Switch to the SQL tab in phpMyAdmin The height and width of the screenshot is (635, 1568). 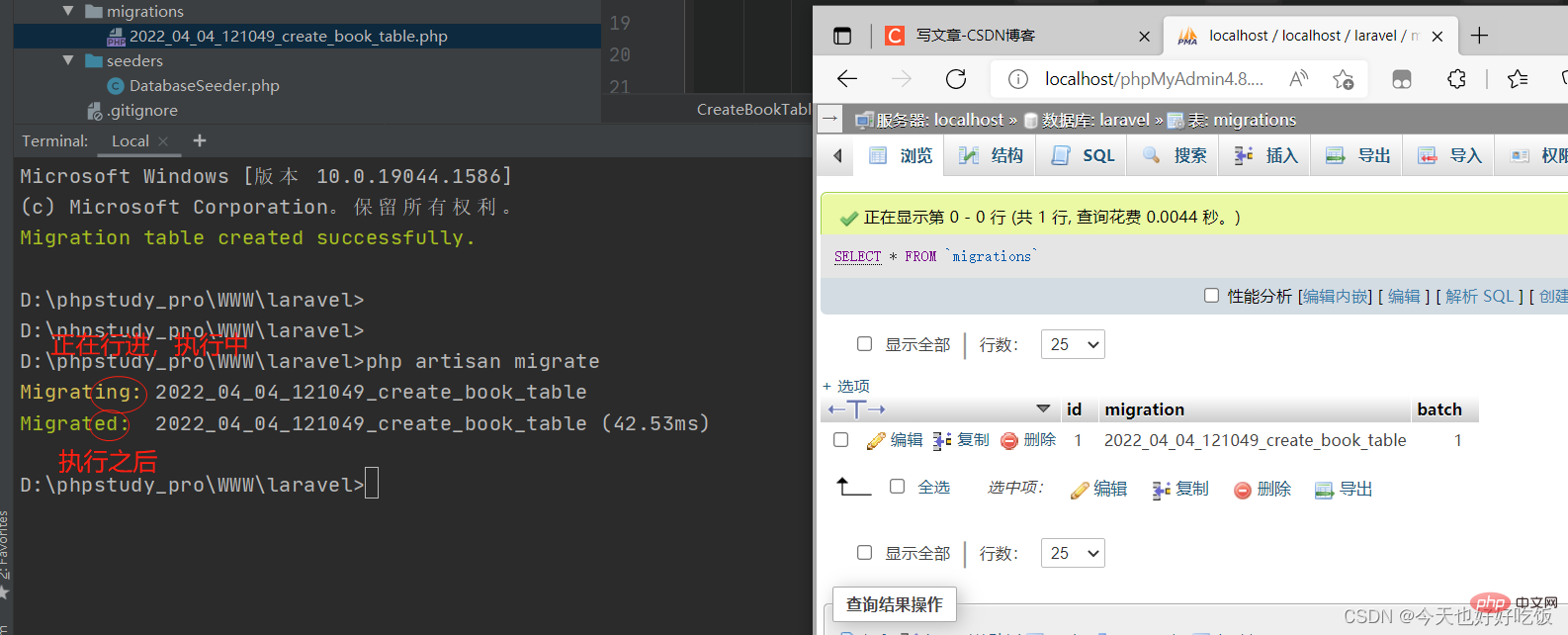click(x=1082, y=155)
